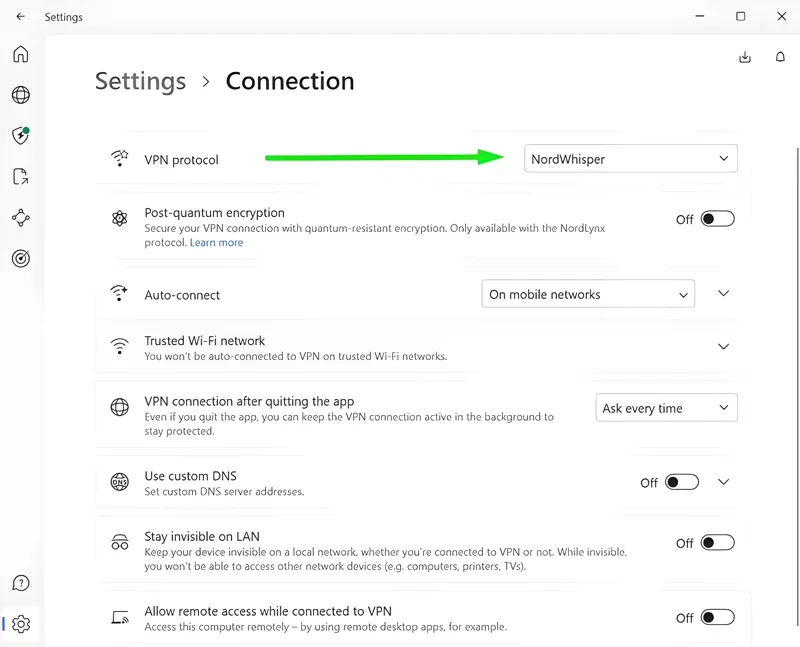800x647 pixels.
Task: Click the Trusted Wi-Fi network icon
Action: [x=119, y=346]
